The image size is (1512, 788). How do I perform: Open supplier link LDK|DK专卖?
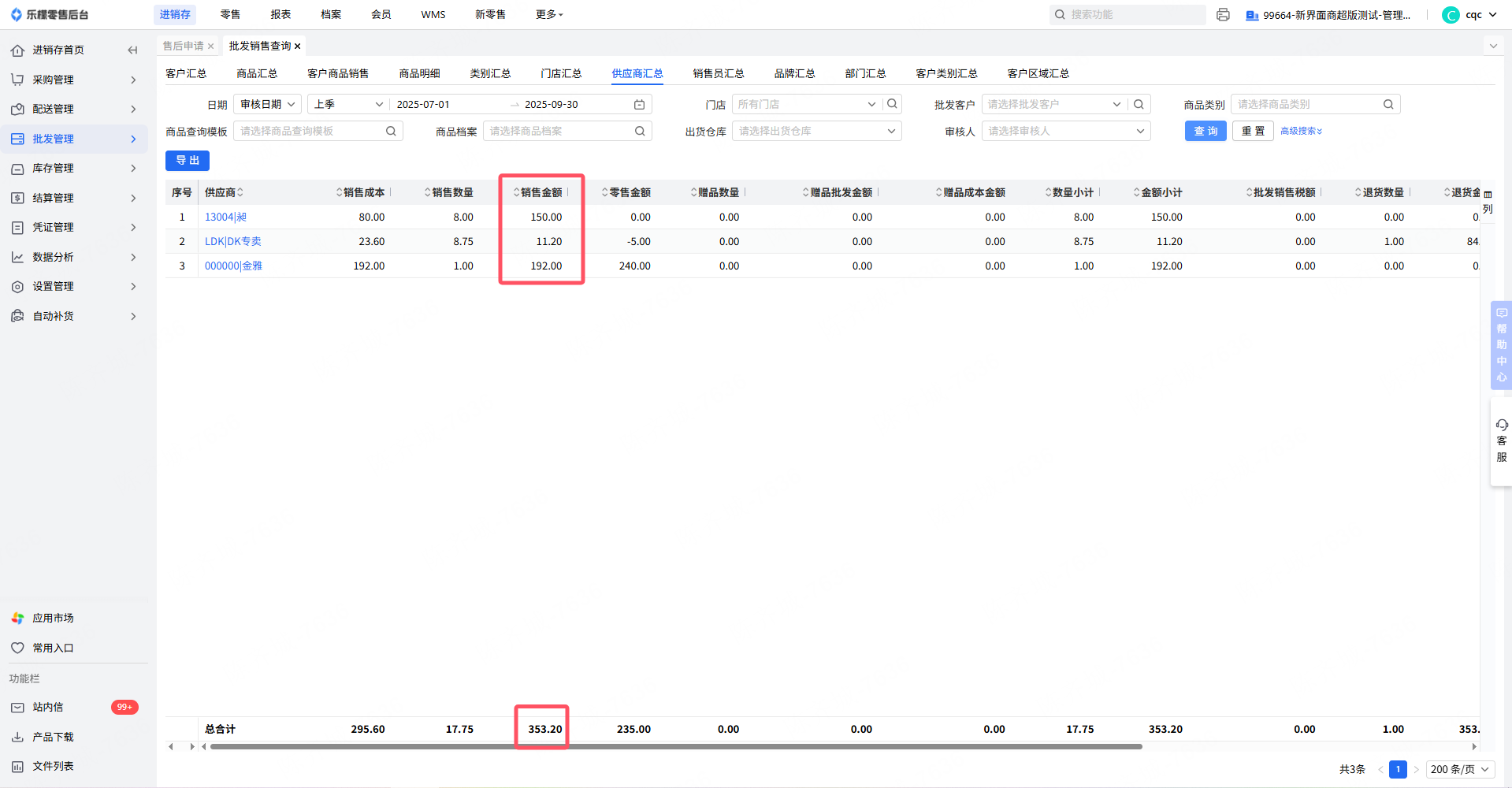pos(233,242)
